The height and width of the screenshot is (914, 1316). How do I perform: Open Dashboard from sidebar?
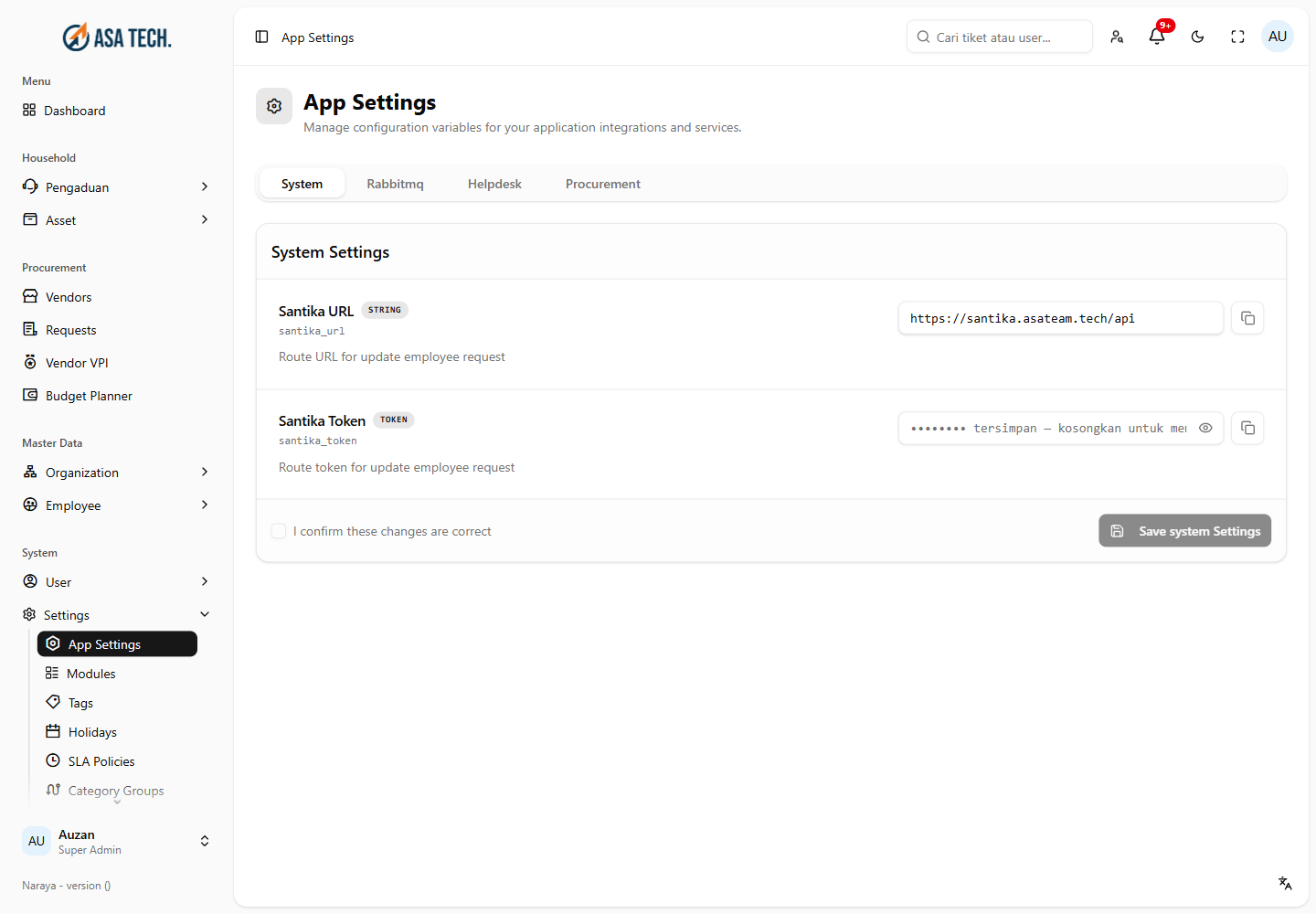click(x=117, y=111)
